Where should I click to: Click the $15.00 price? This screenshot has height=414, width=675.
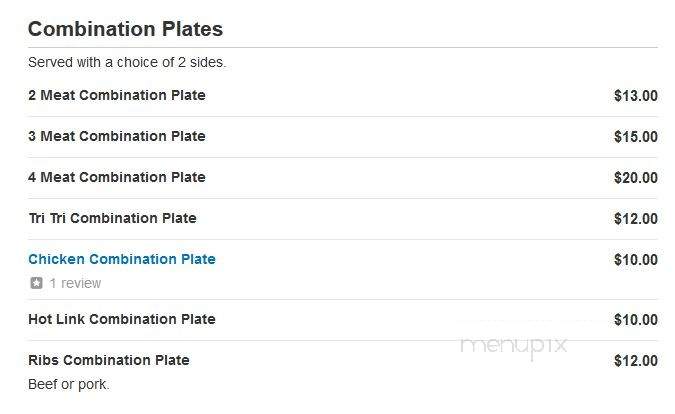[x=636, y=136]
